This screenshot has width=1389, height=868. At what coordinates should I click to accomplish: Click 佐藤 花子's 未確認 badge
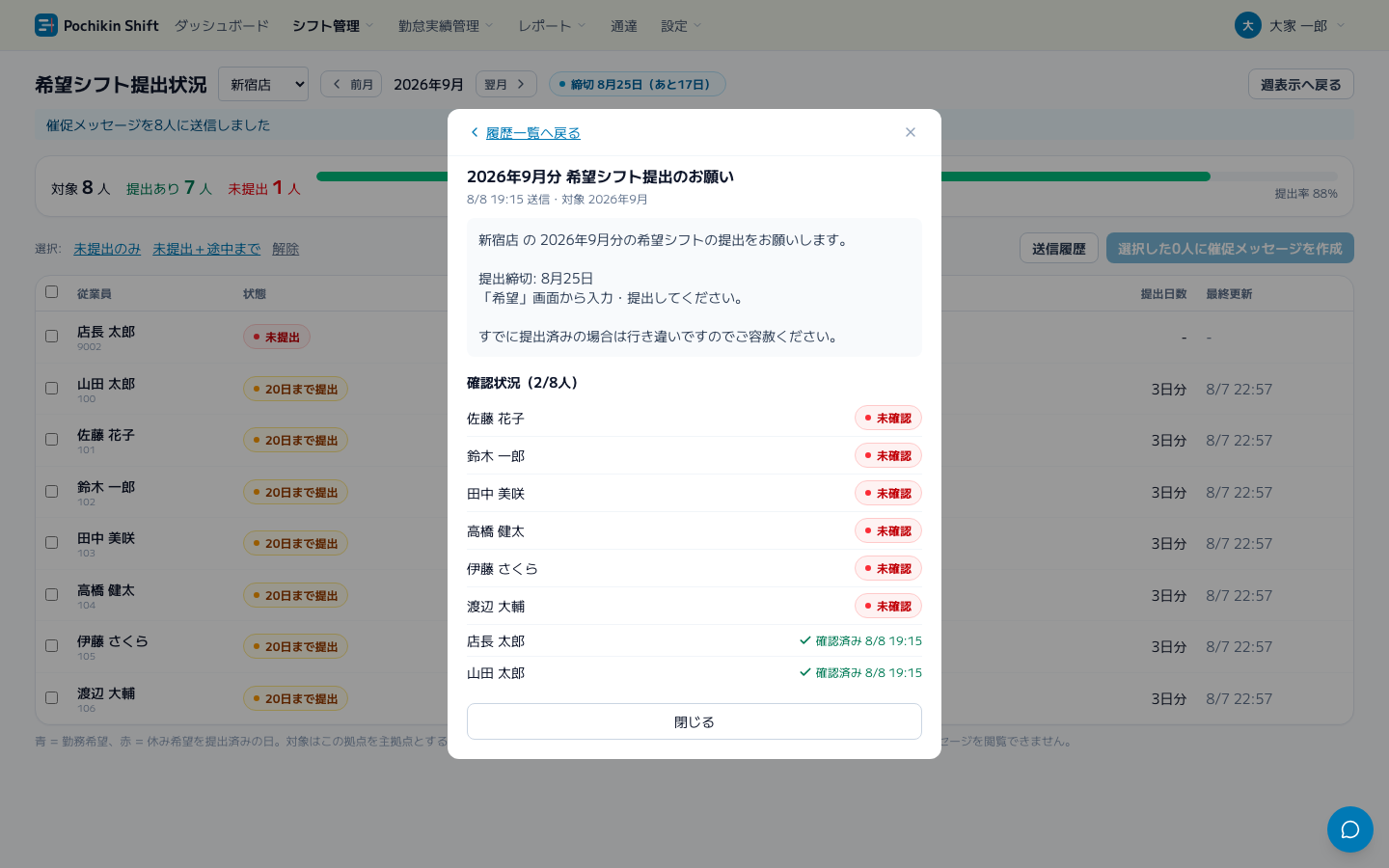click(x=888, y=418)
